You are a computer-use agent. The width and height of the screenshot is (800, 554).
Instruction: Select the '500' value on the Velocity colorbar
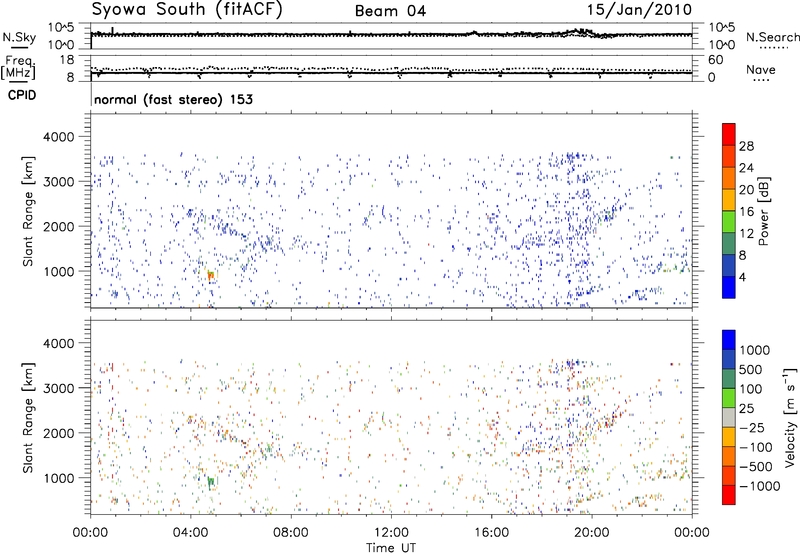pyautogui.click(x=751, y=370)
